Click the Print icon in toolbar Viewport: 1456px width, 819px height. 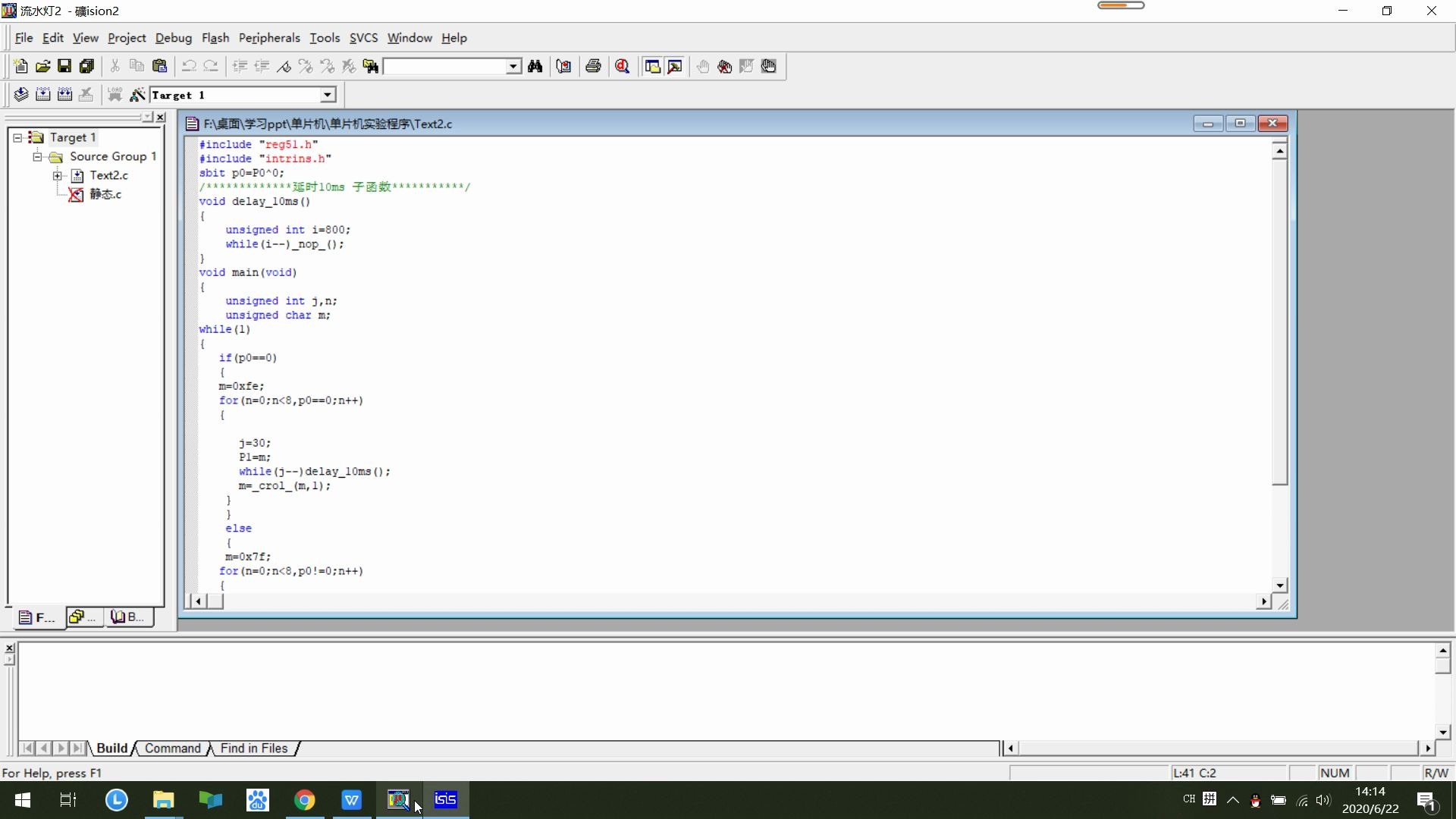[593, 67]
